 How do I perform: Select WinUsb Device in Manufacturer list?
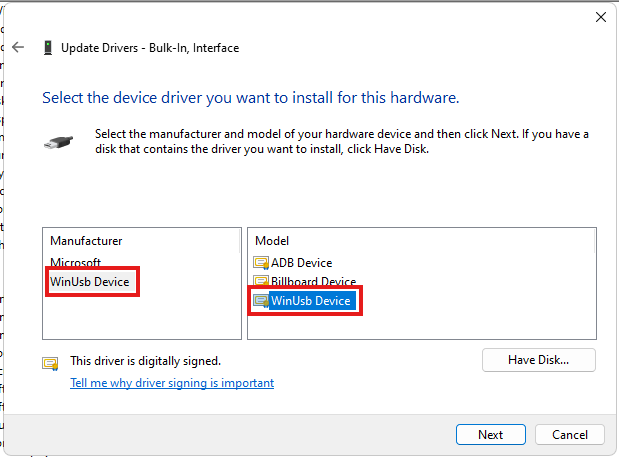[90, 282]
